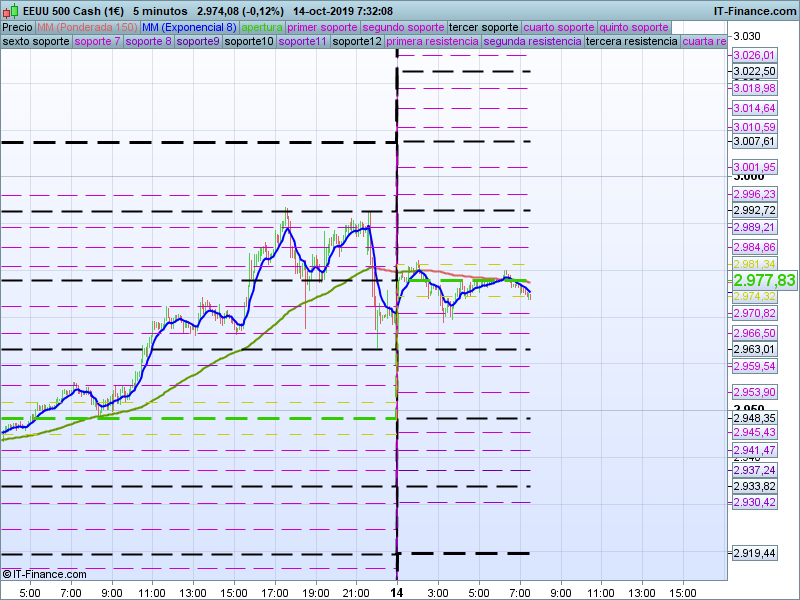Click the tercer soporte label
800x600 pixels.
(483, 27)
